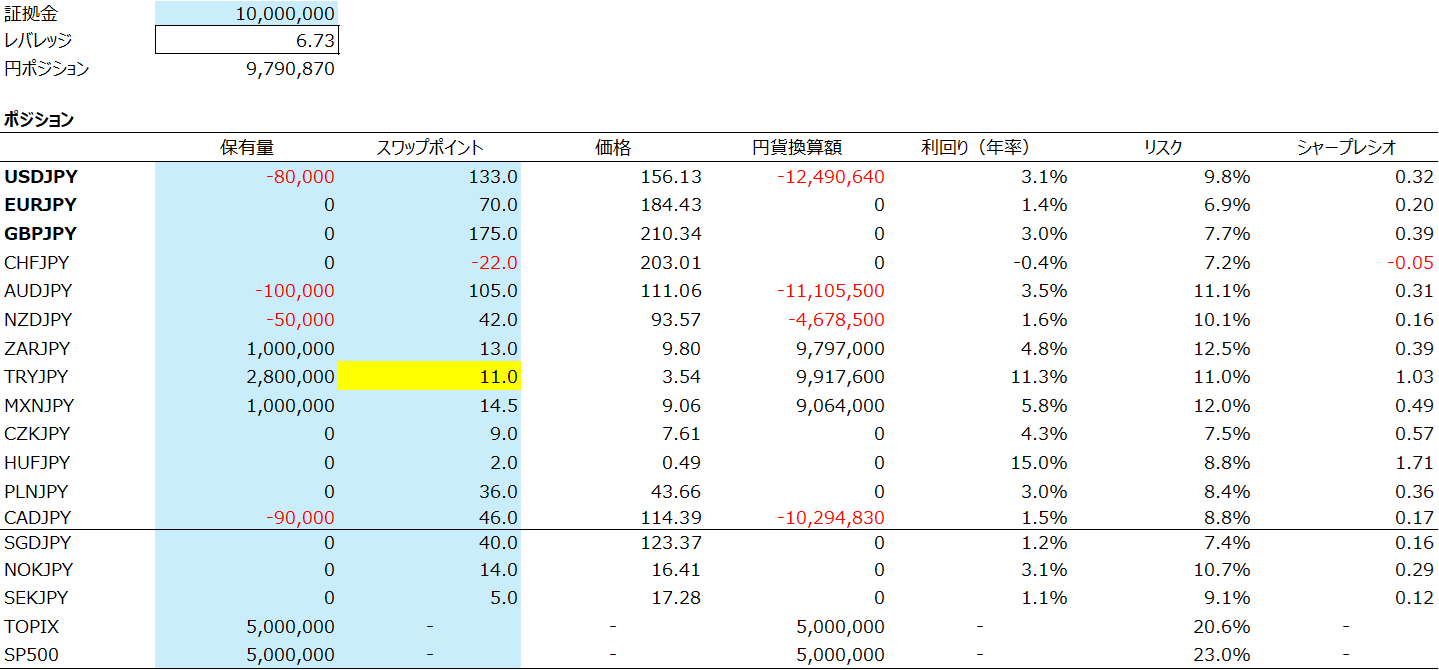This screenshot has height=670, width=1439.
Task: Select the TOPIX holding amount cell
Action: 247,627
